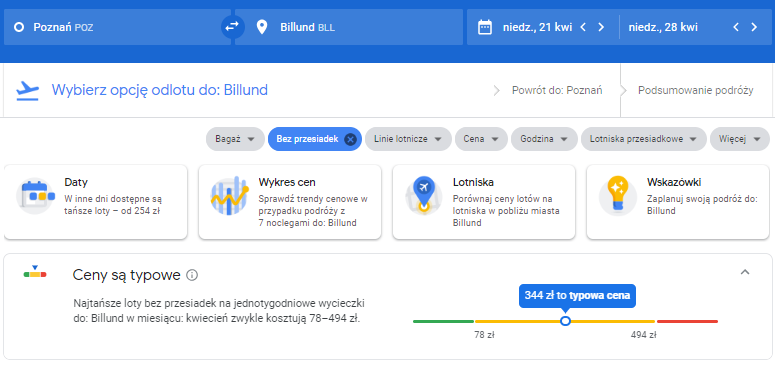Edit the Poznań POZ origin field
Viewport: 775px width, 366px height.
117,27
